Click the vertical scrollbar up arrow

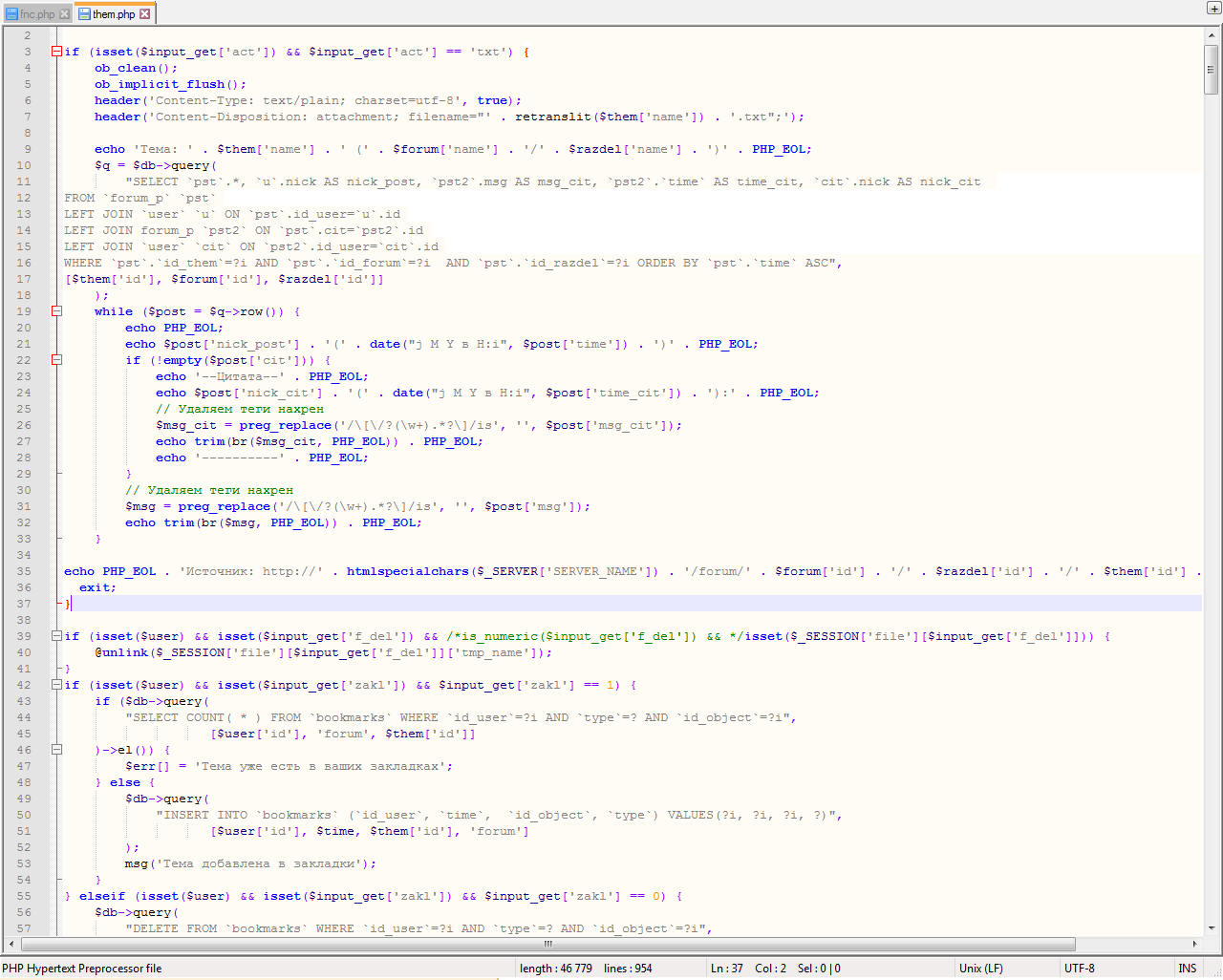[1212, 35]
